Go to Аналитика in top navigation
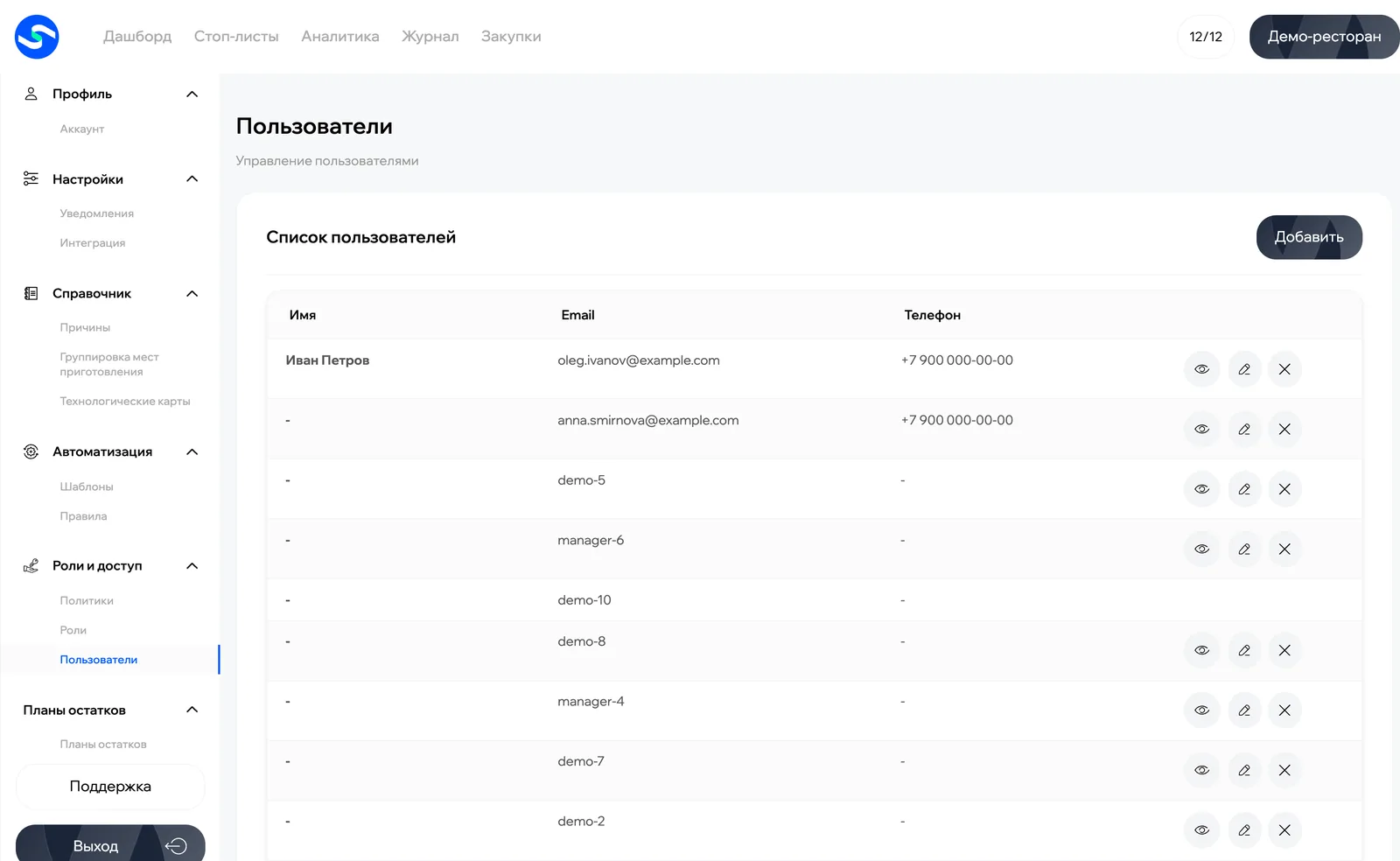Screen dimensions: 1400x861 point(340,37)
